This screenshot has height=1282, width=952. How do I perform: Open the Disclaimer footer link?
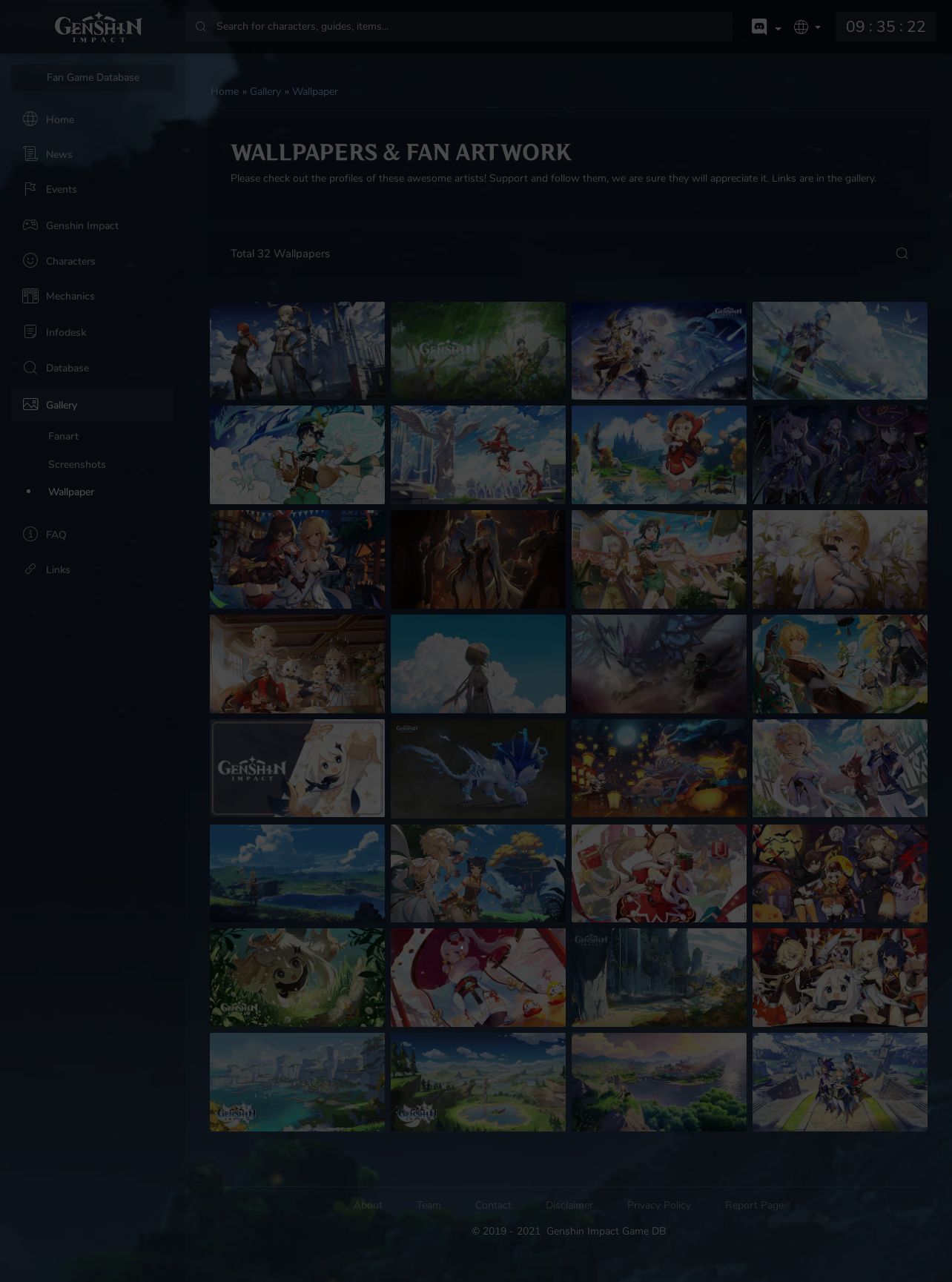coord(569,1205)
